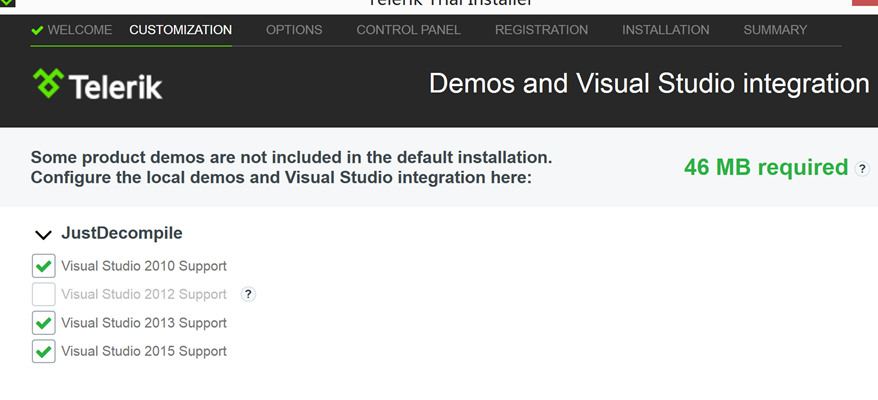Click installer app icon in title bar corner

click(x=7, y=3)
